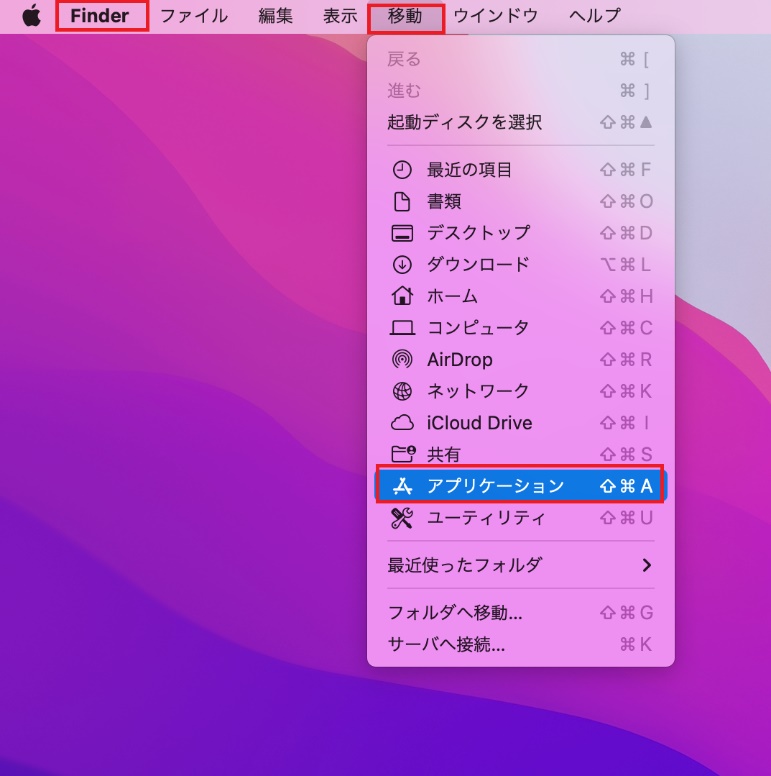Click the chevron arrow for 最近使ったフォルダ
This screenshot has height=776, width=771.
[x=646, y=565]
